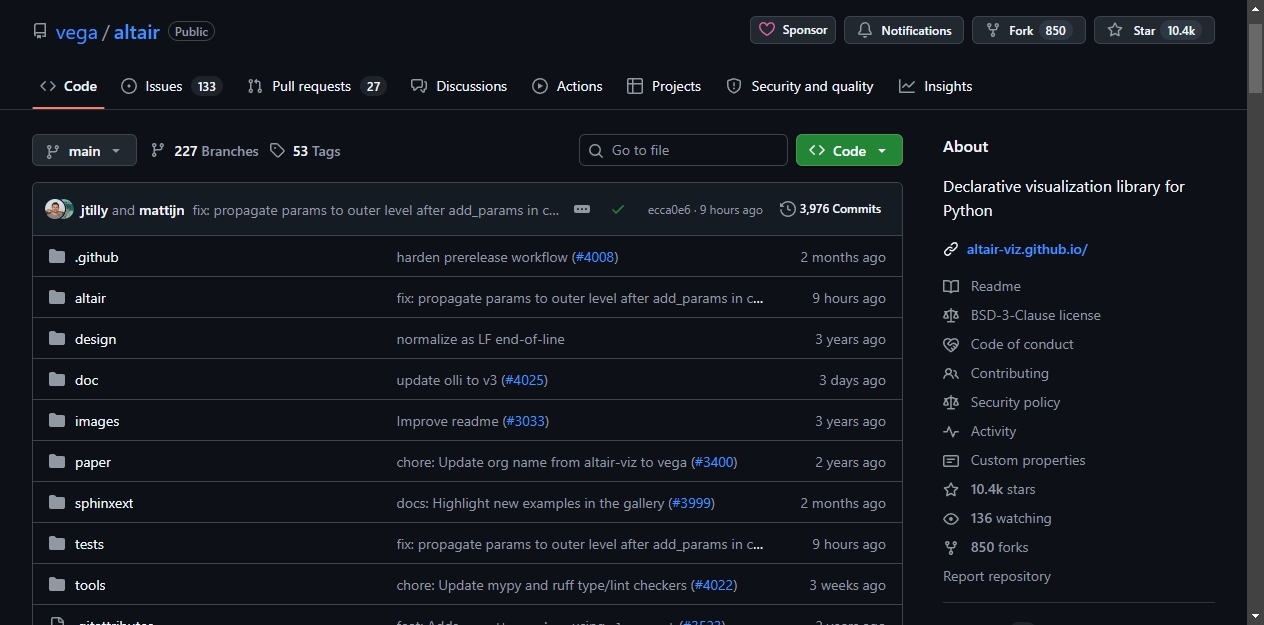
Task: Open pull request #3033 link
Action: coord(526,421)
